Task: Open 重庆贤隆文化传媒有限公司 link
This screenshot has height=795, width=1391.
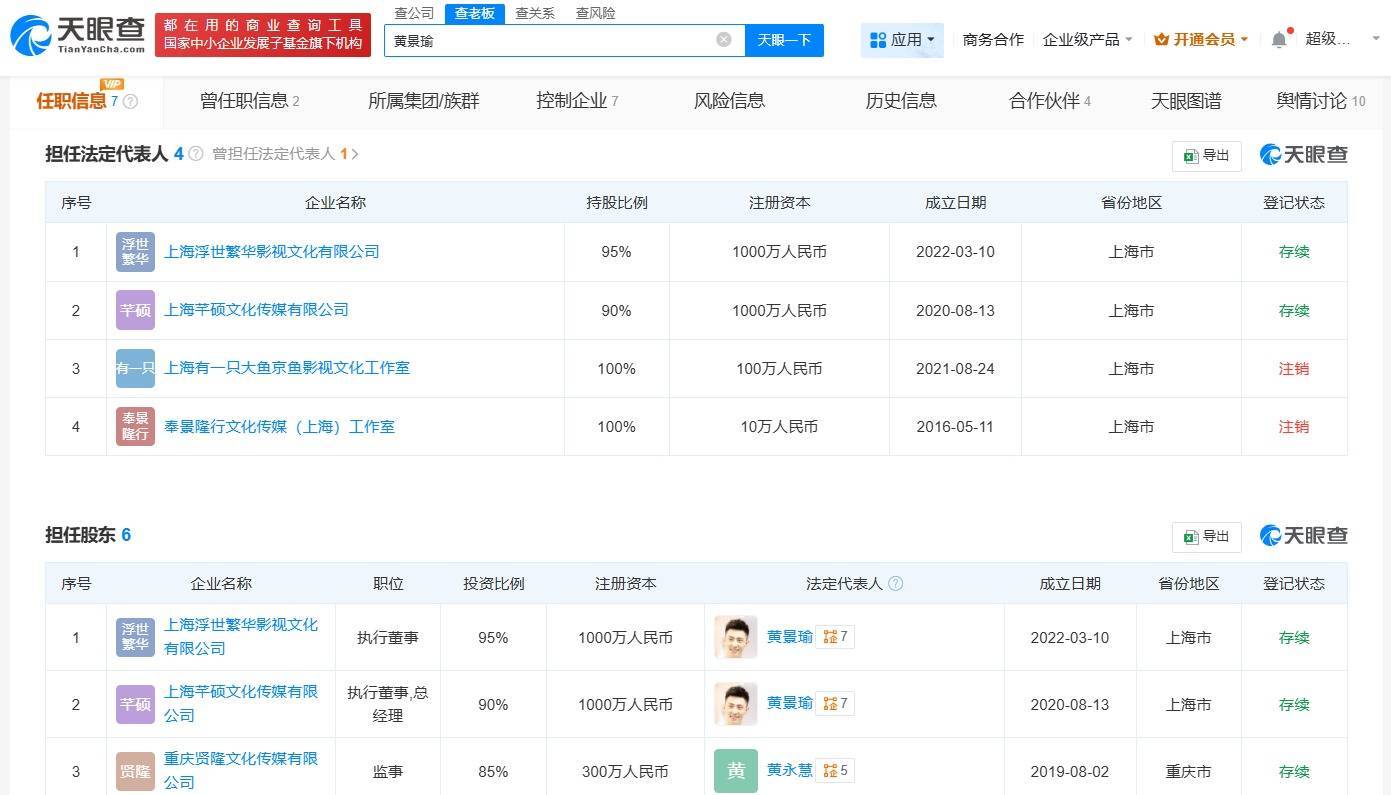Action: (241, 770)
